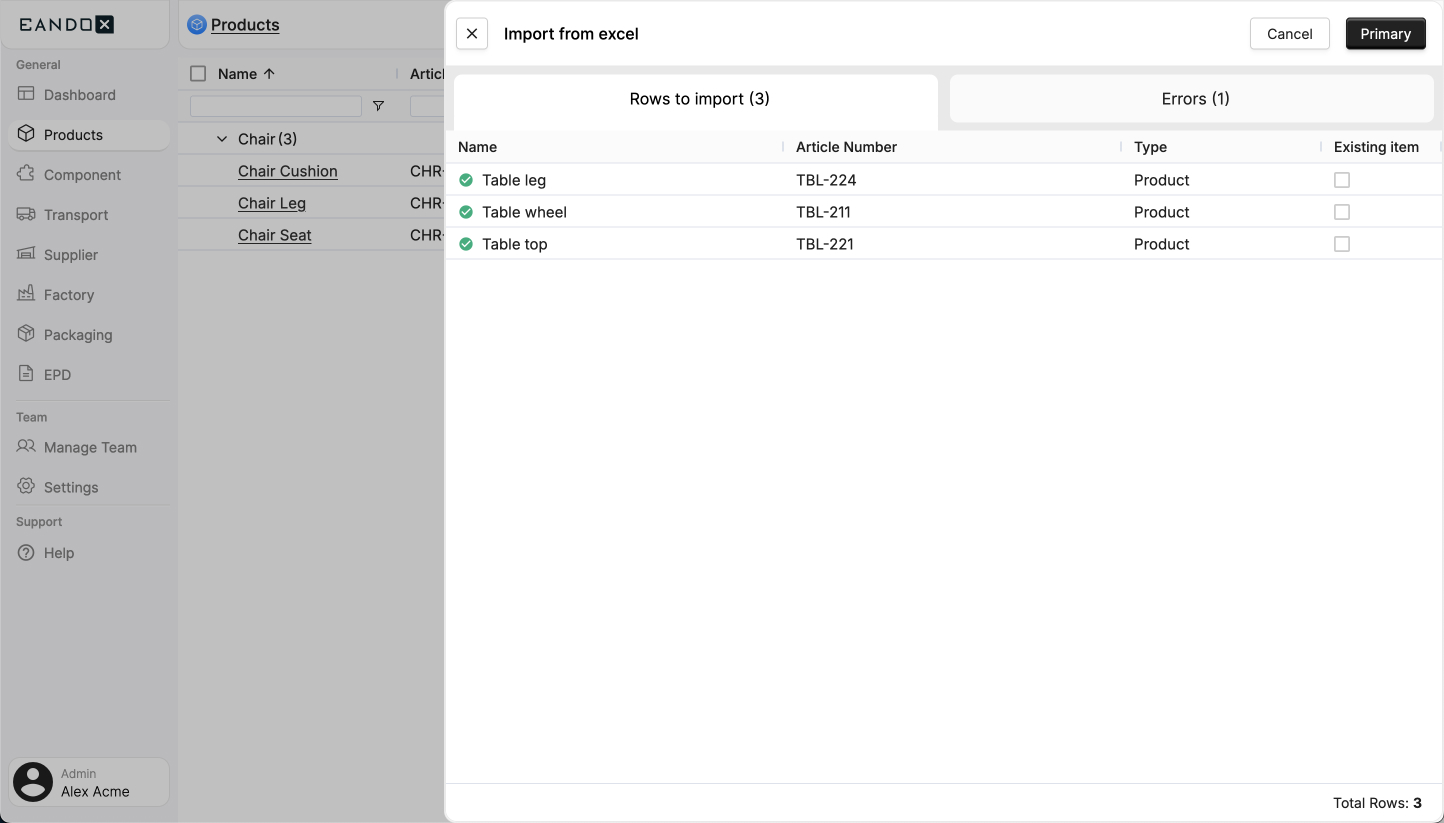Enable Existing item checkbox for Table wheel
Image resolution: width=1444 pixels, height=823 pixels.
[1341, 212]
